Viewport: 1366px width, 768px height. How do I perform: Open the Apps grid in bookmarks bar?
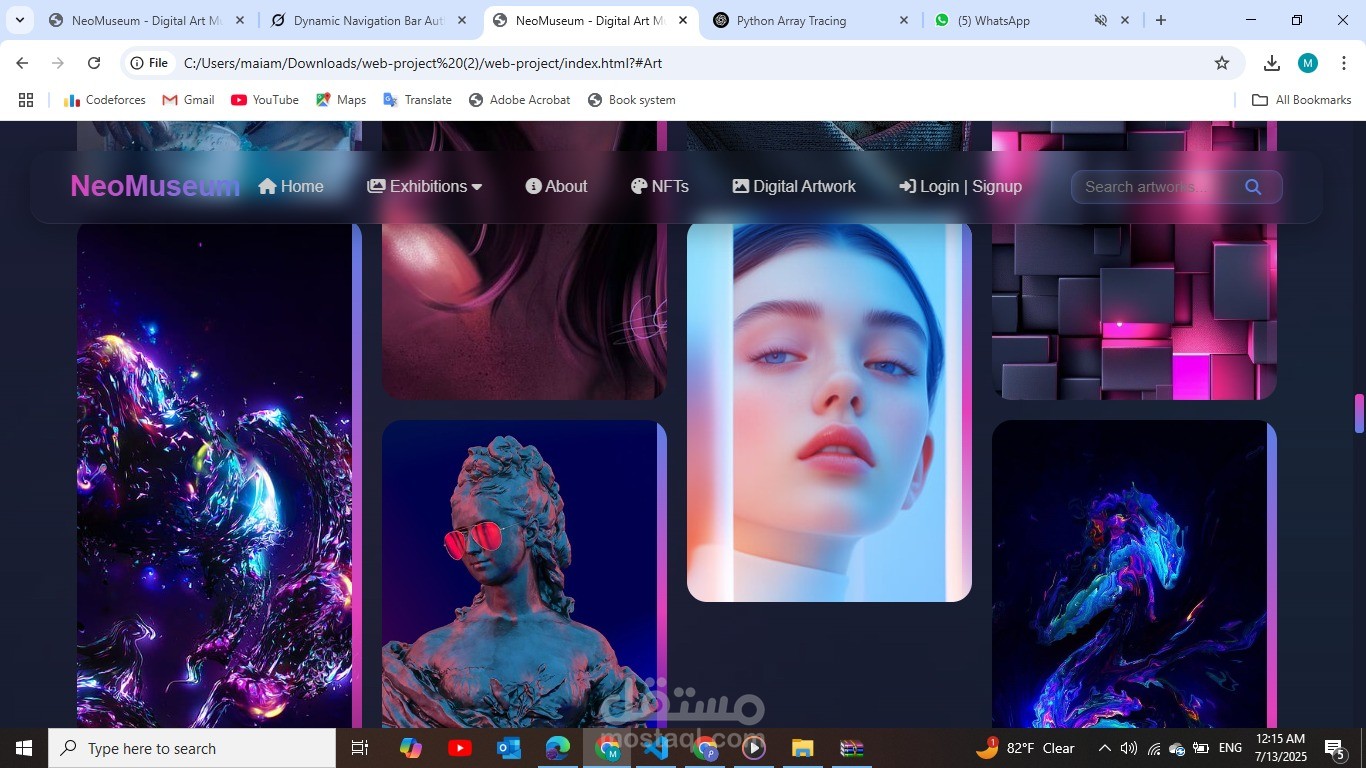26,100
